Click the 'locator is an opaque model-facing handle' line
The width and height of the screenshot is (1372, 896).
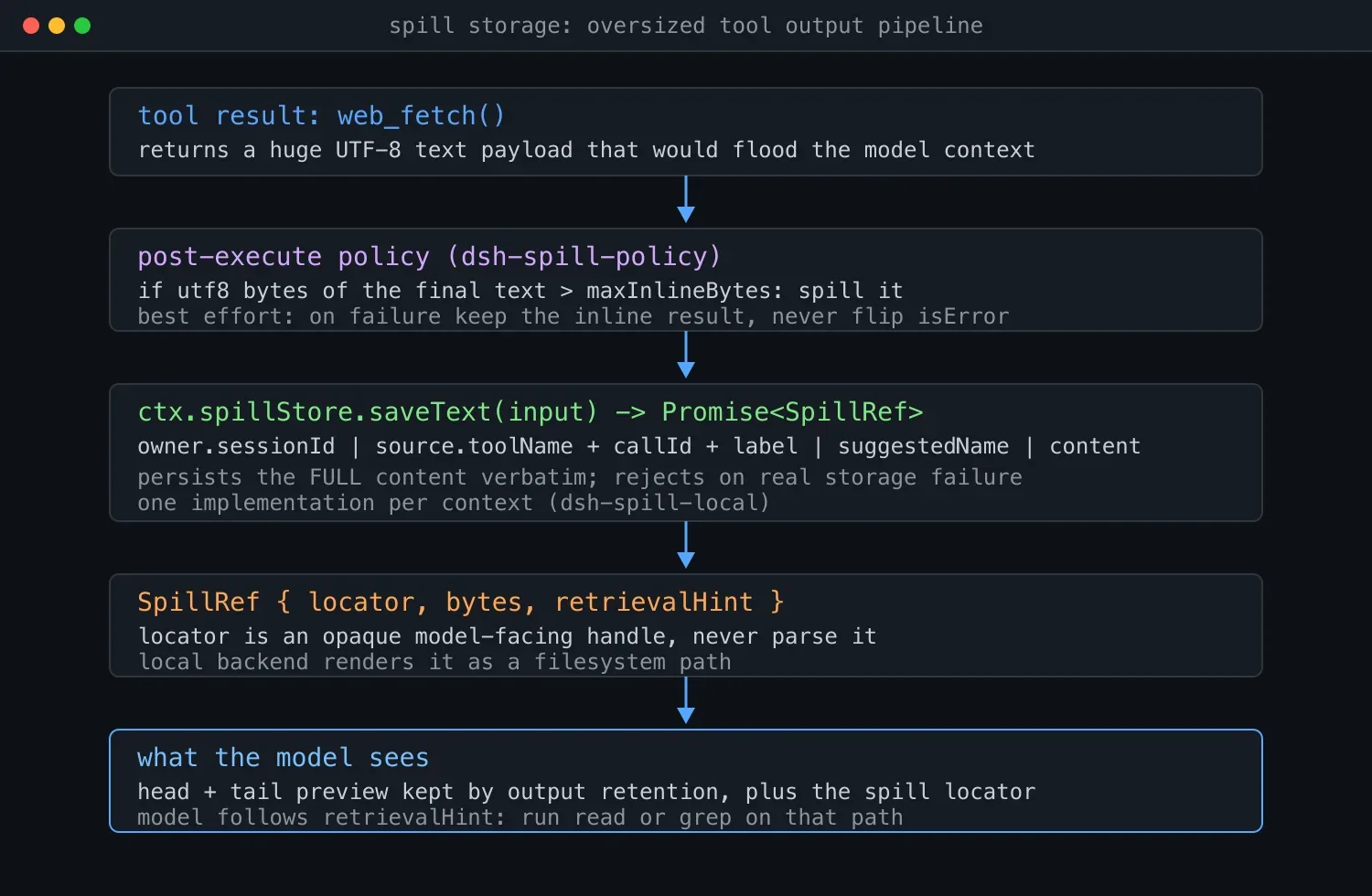pyautogui.click(x=508, y=636)
